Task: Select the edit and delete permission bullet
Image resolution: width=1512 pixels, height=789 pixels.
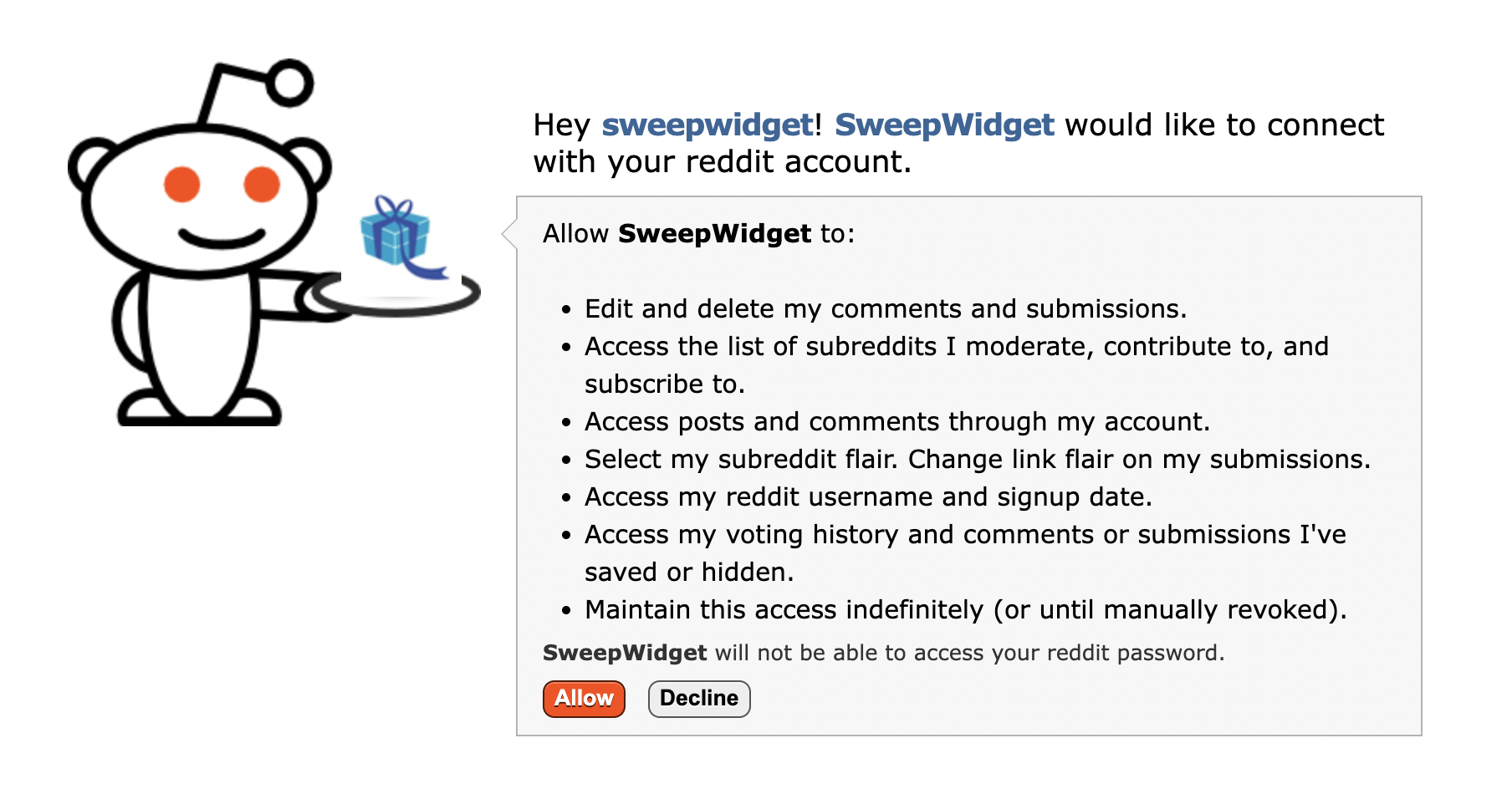Action: coord(886,308)
